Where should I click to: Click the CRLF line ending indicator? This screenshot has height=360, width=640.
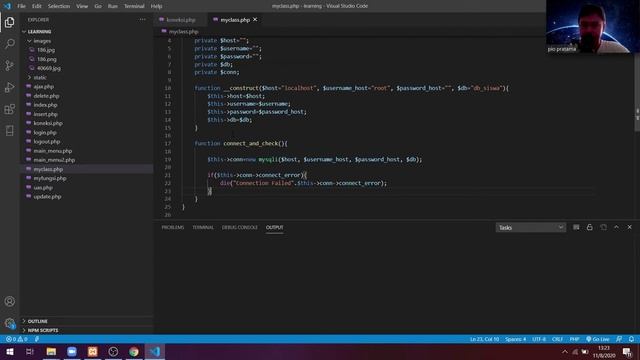pos(557,339)
